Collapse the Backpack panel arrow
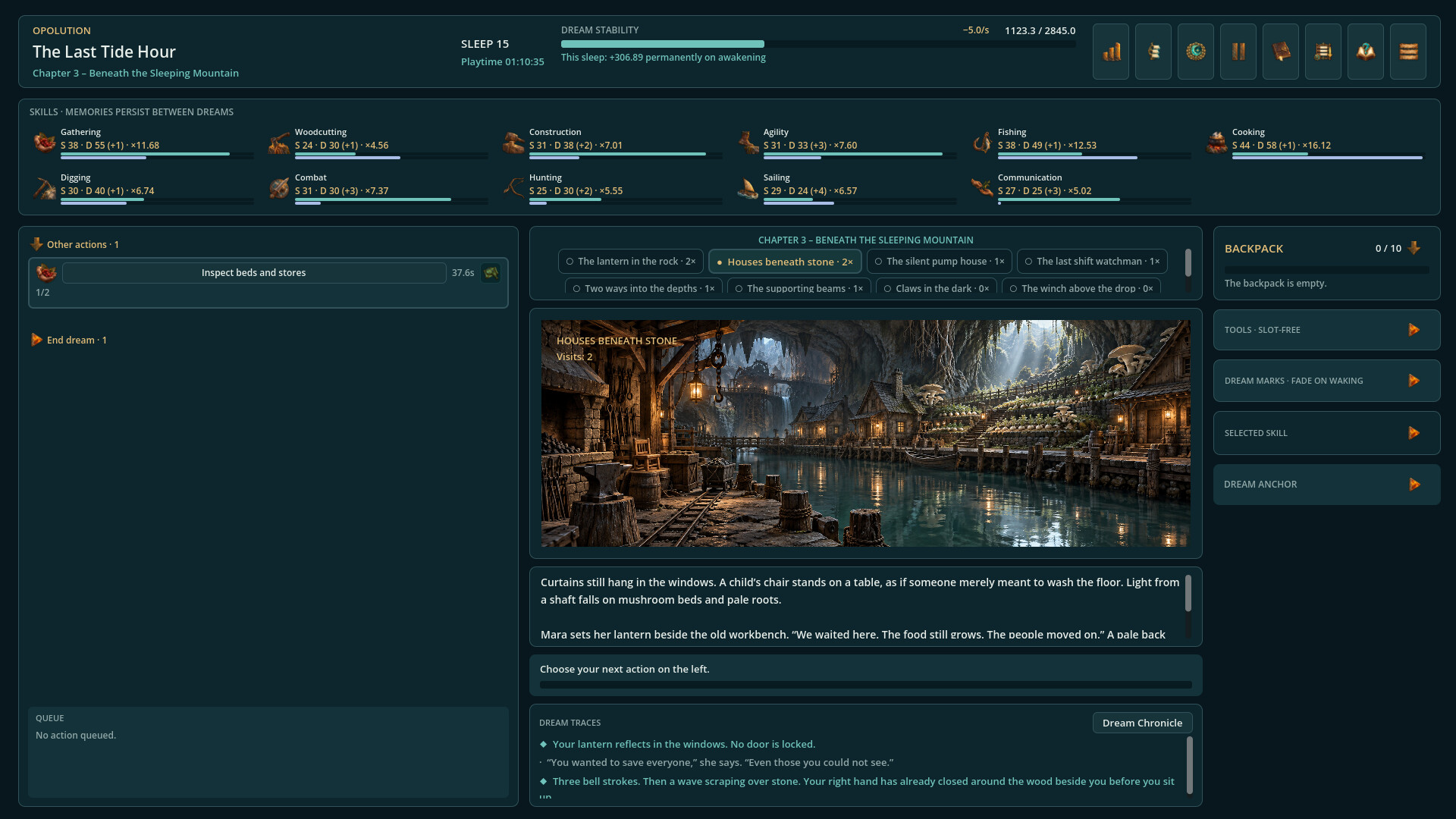This screenshot has height=819, width=1456. click(1414, 248)
